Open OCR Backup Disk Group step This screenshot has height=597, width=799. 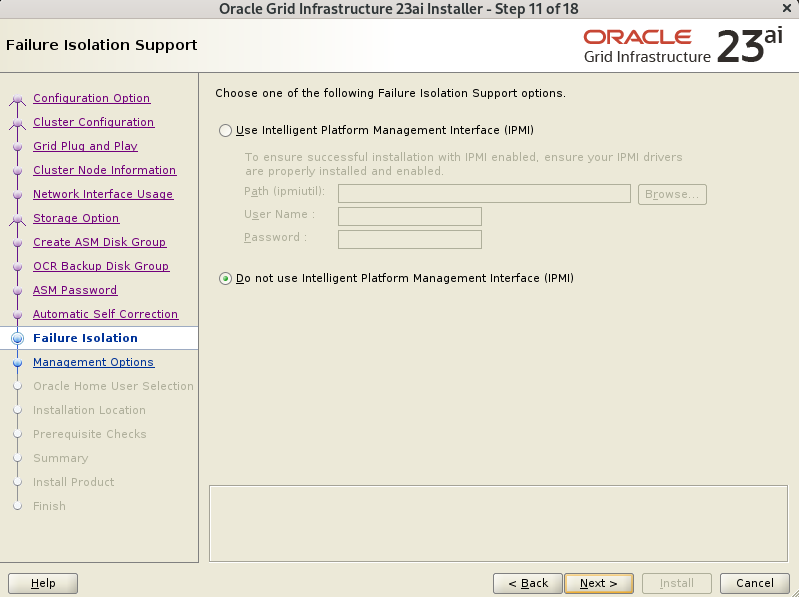click(x=101, y=265)
